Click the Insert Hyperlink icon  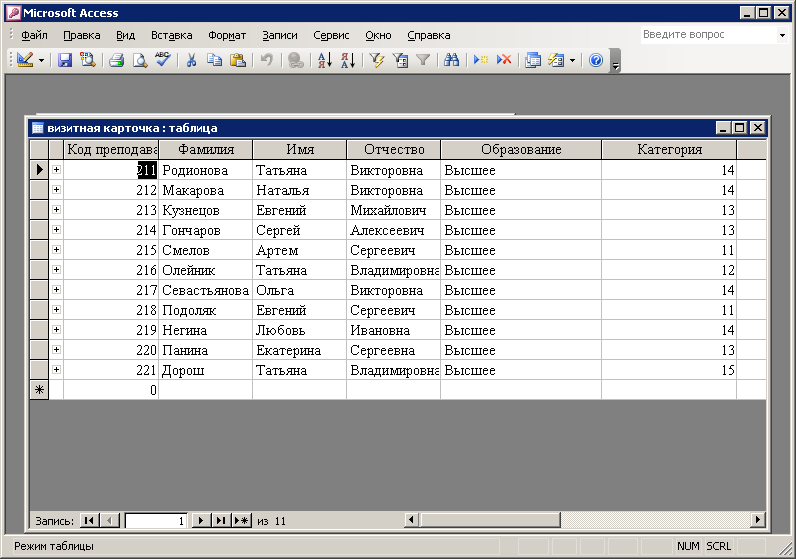coord(295,60)
